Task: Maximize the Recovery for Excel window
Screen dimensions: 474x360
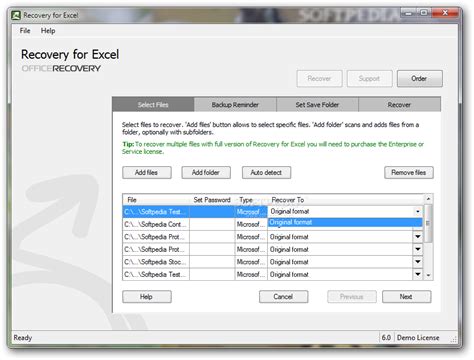Action: pyautogui.click(x=424, y=13)
